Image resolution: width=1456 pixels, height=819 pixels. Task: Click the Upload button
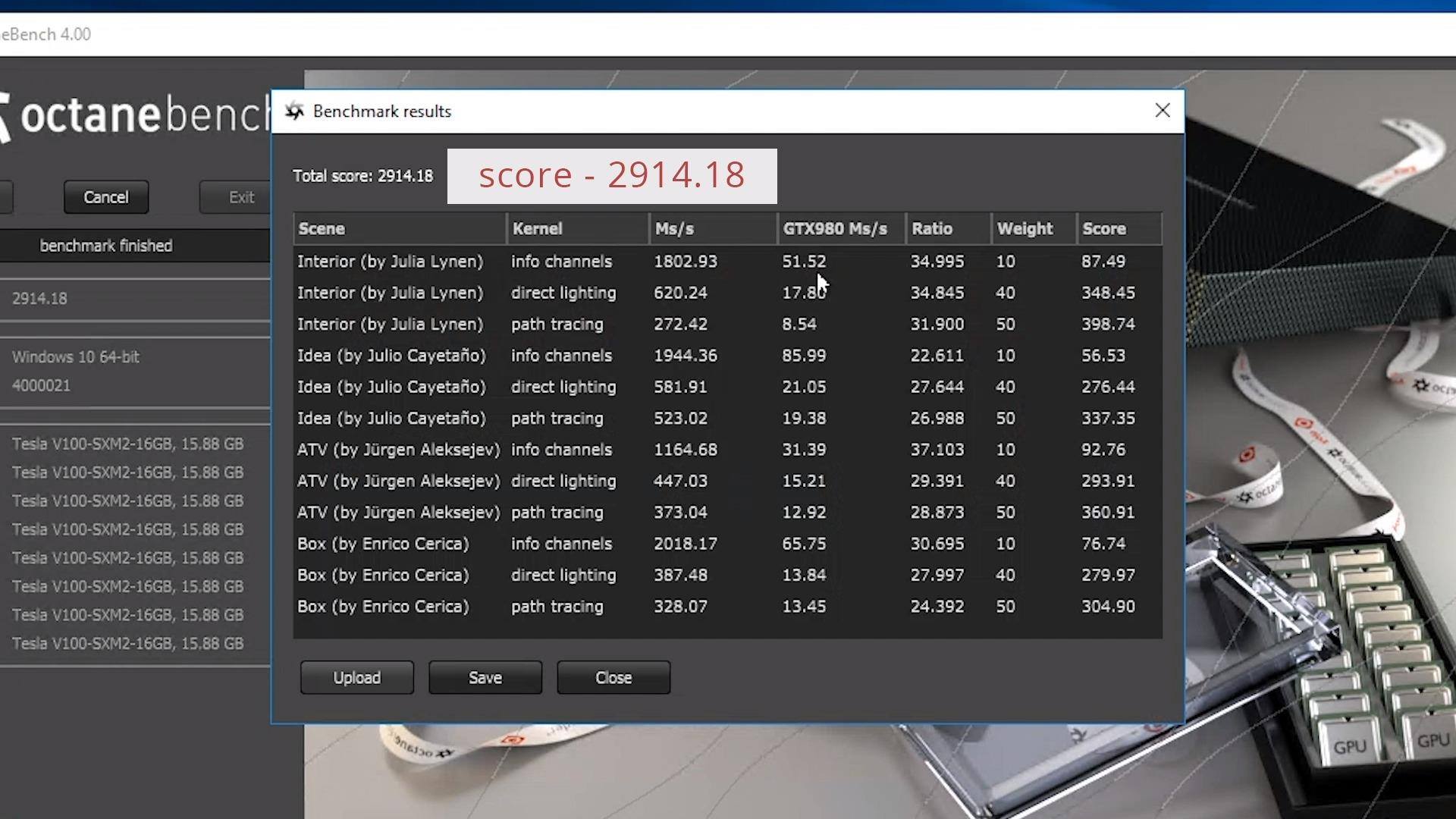pyautogui.click(x=356, y=677)
